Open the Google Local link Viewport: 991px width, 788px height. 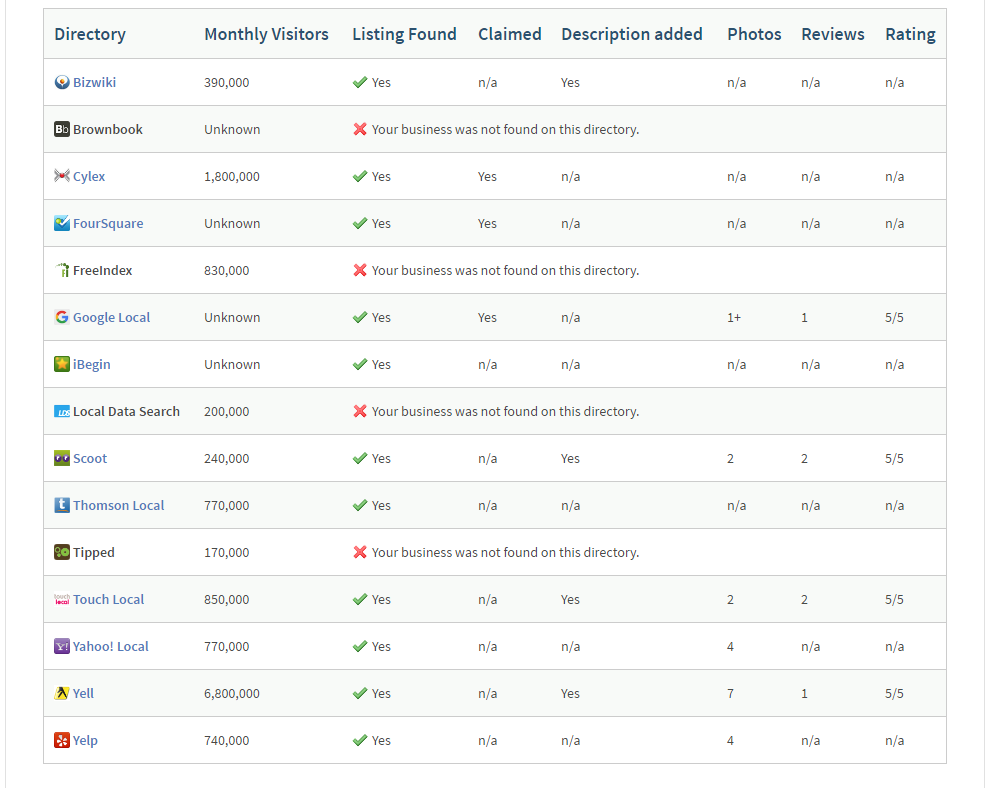[x=111, y=317]
